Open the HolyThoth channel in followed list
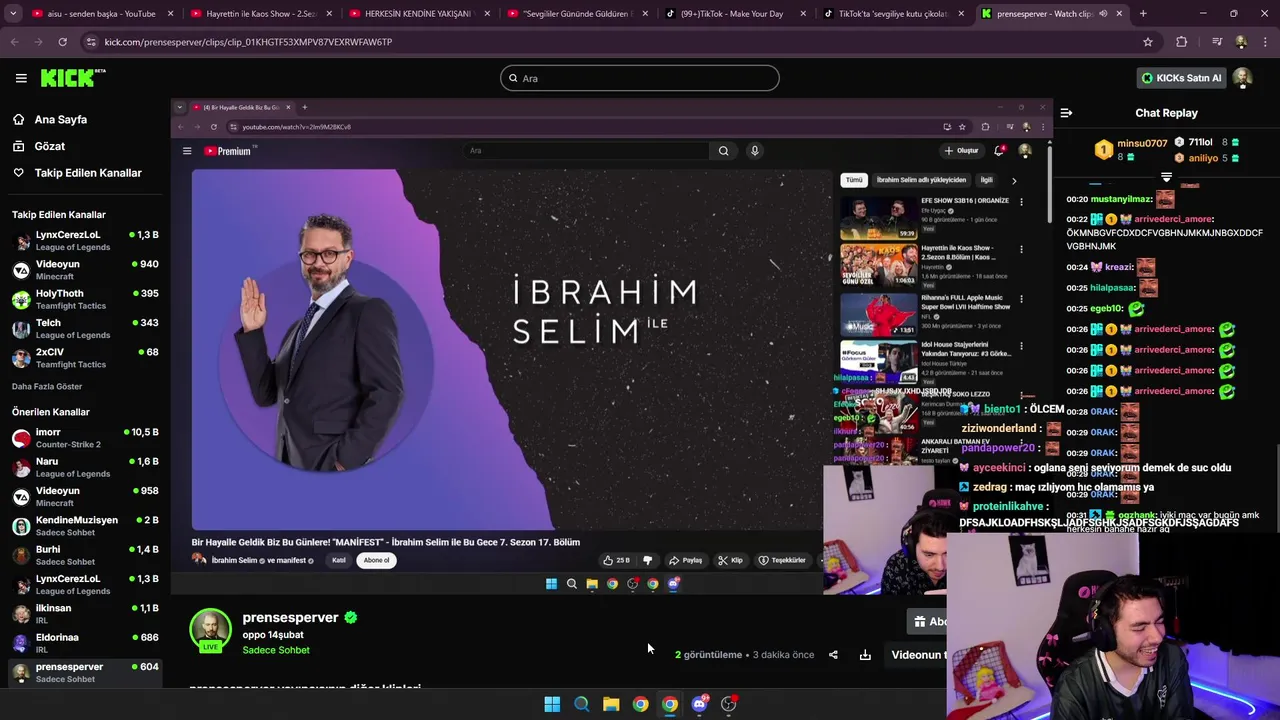Viewport: 1280px width, 720px height. (85, 300)
